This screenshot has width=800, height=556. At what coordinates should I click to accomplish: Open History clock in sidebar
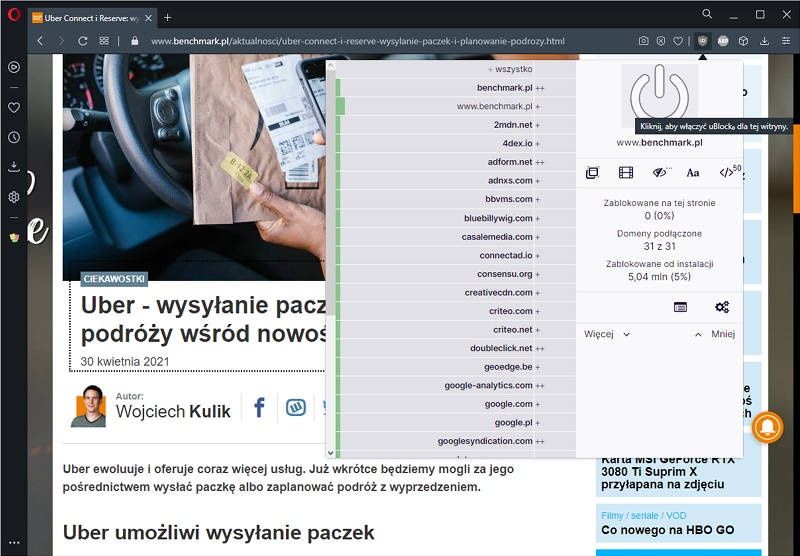point(14,137)
